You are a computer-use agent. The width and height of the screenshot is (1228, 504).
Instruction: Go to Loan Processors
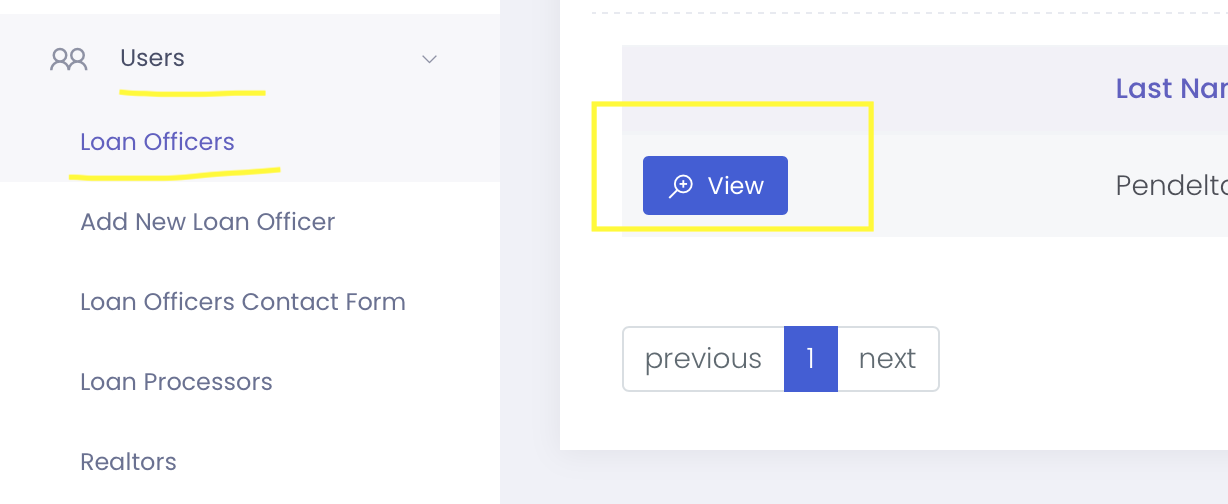pyautogui.click(x=176, y=382)
